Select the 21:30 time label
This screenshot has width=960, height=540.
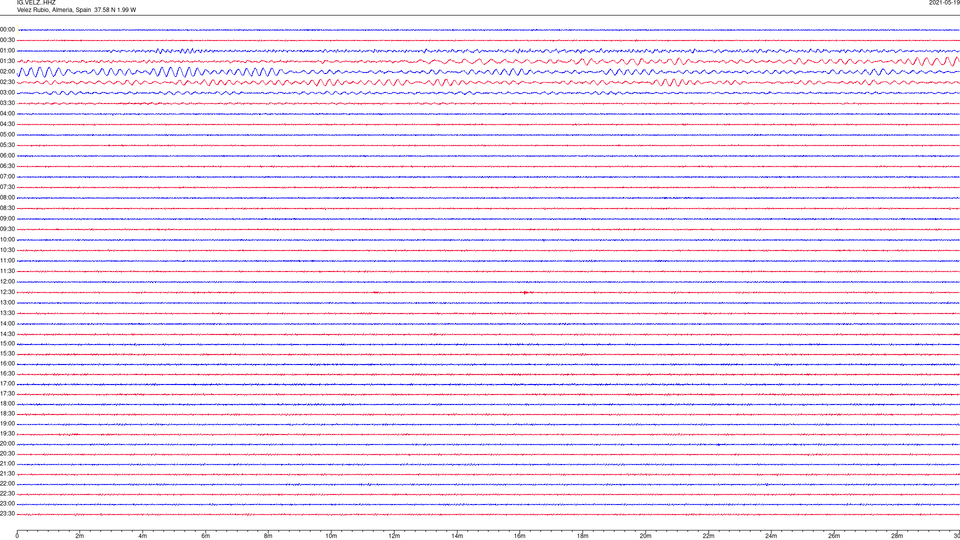pyautogui.click(x=7, y=474)
